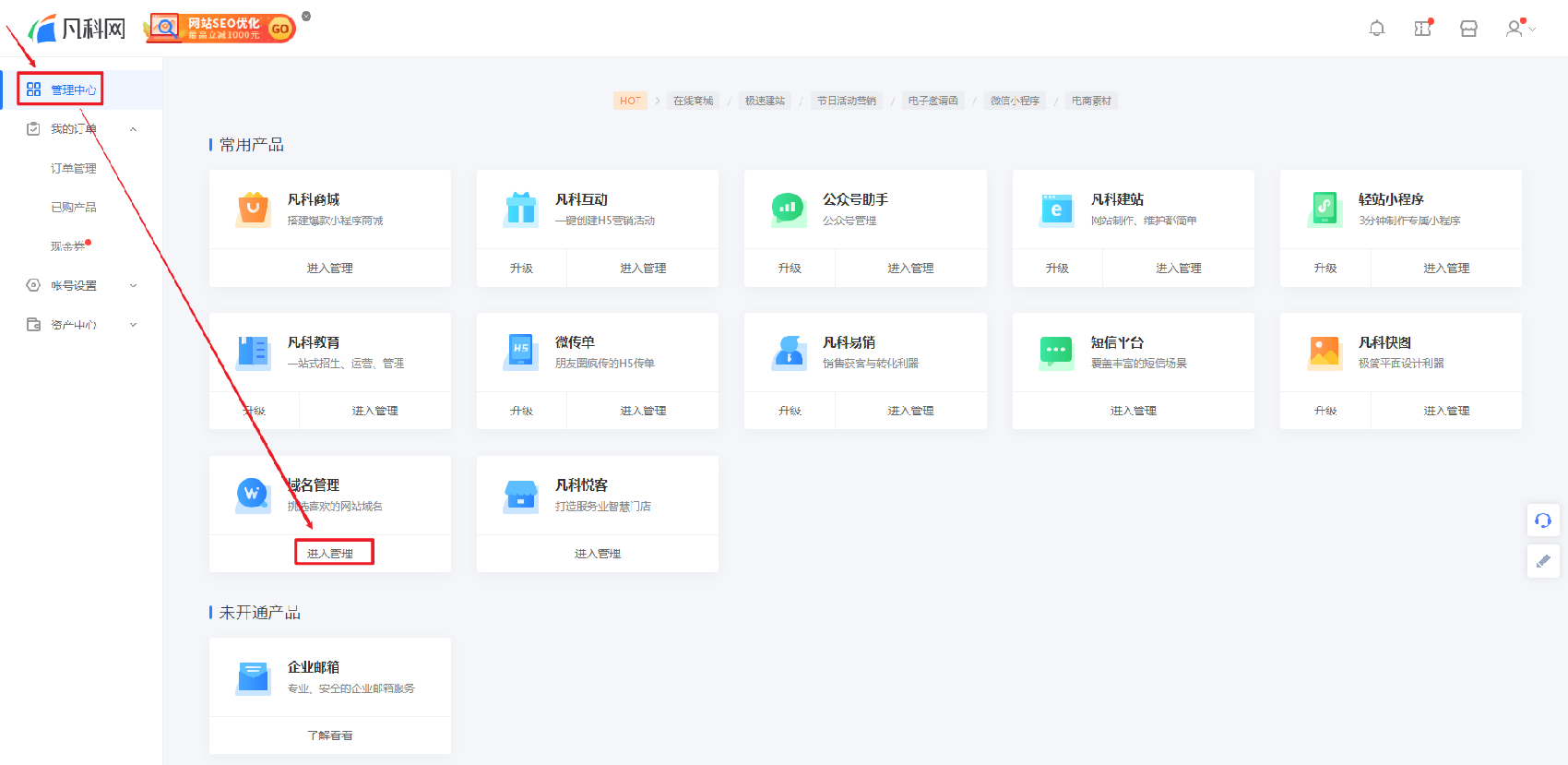Screen dimensions: 1568x765
Task: Click 升级 under 凡科易销
Action: [x=790, y=411]
